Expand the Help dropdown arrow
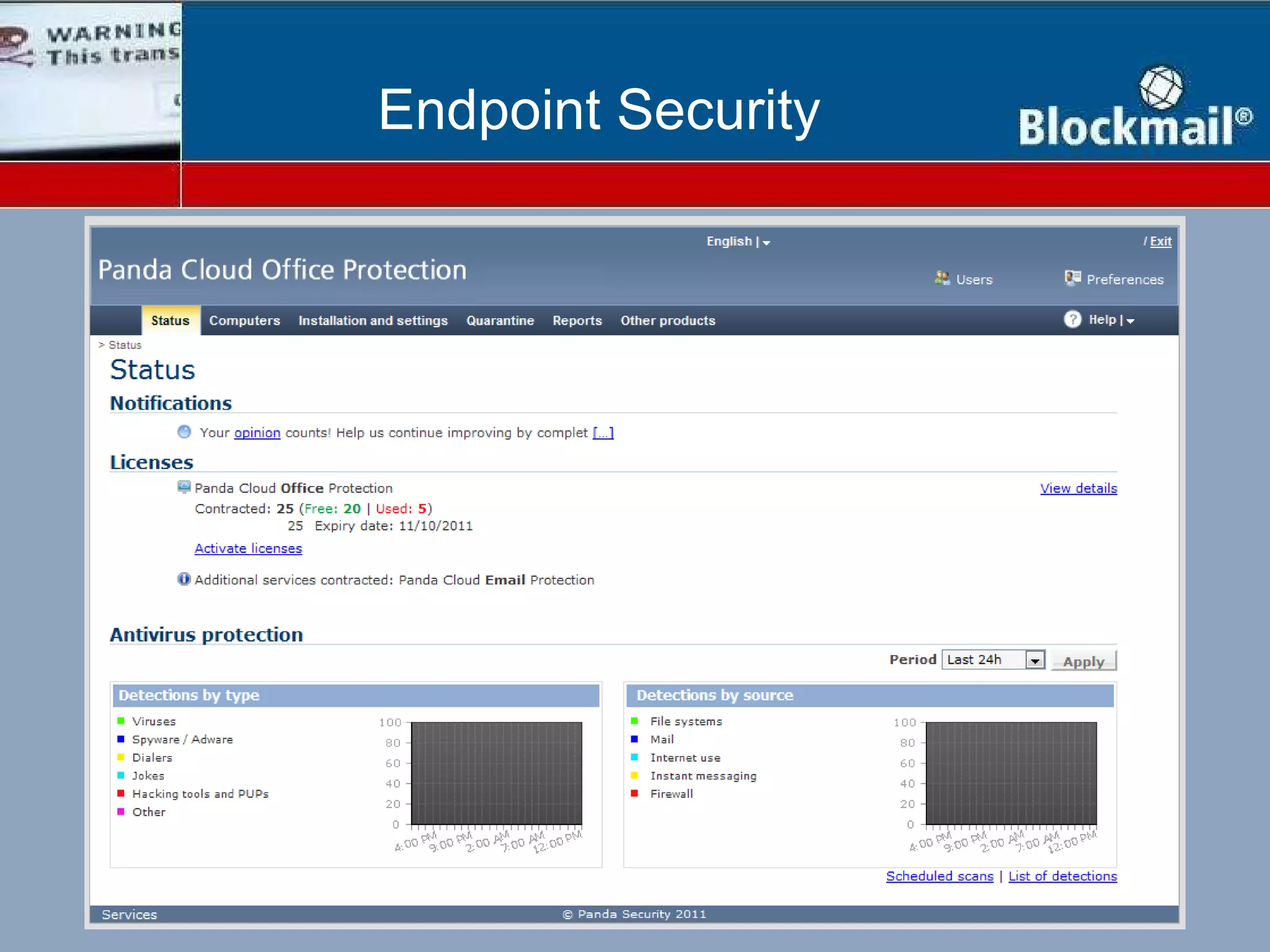This screenshot has height=952, width=1270. point(1130,321)
